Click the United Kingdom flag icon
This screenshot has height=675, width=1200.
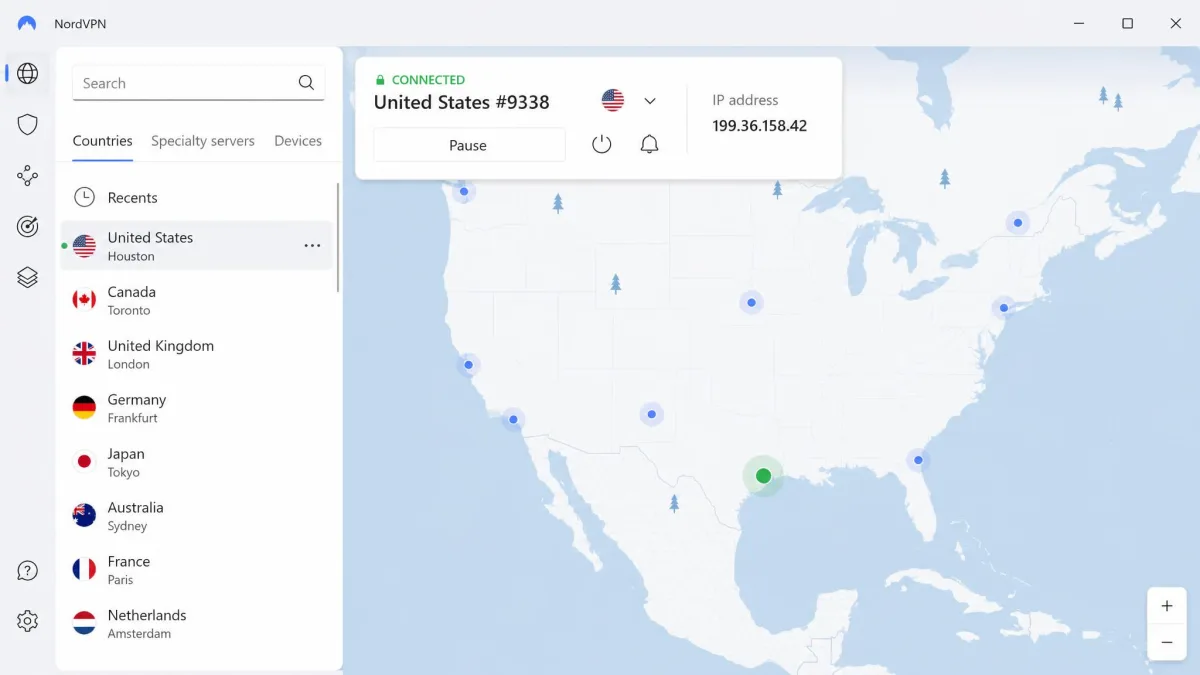(x=85, y=353)
